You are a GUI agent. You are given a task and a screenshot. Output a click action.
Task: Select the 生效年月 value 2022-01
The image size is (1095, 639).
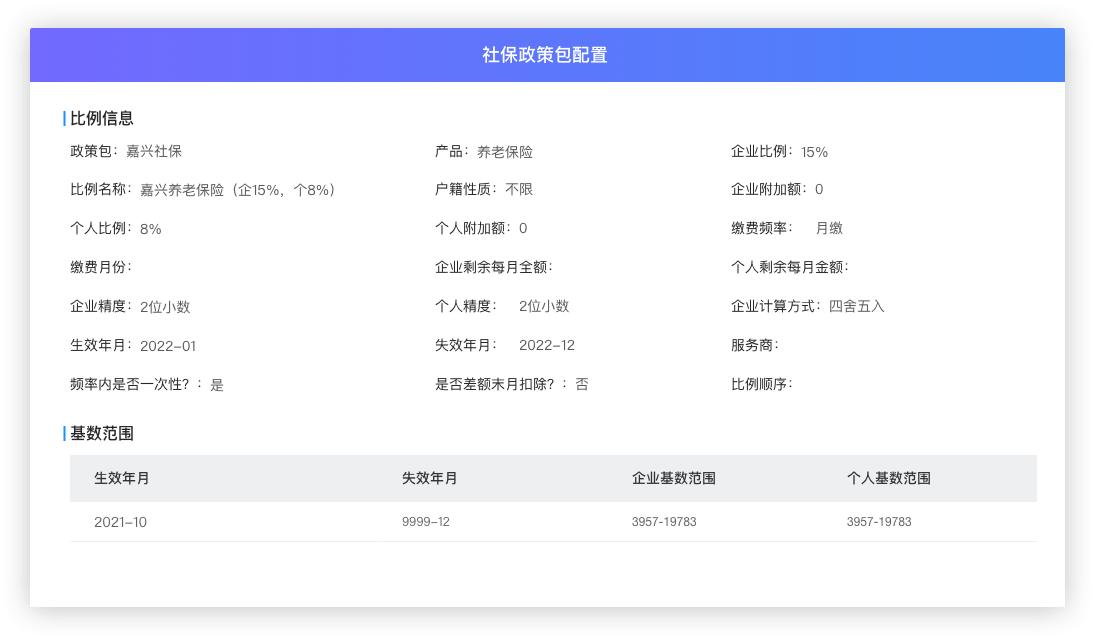point(168,346)
